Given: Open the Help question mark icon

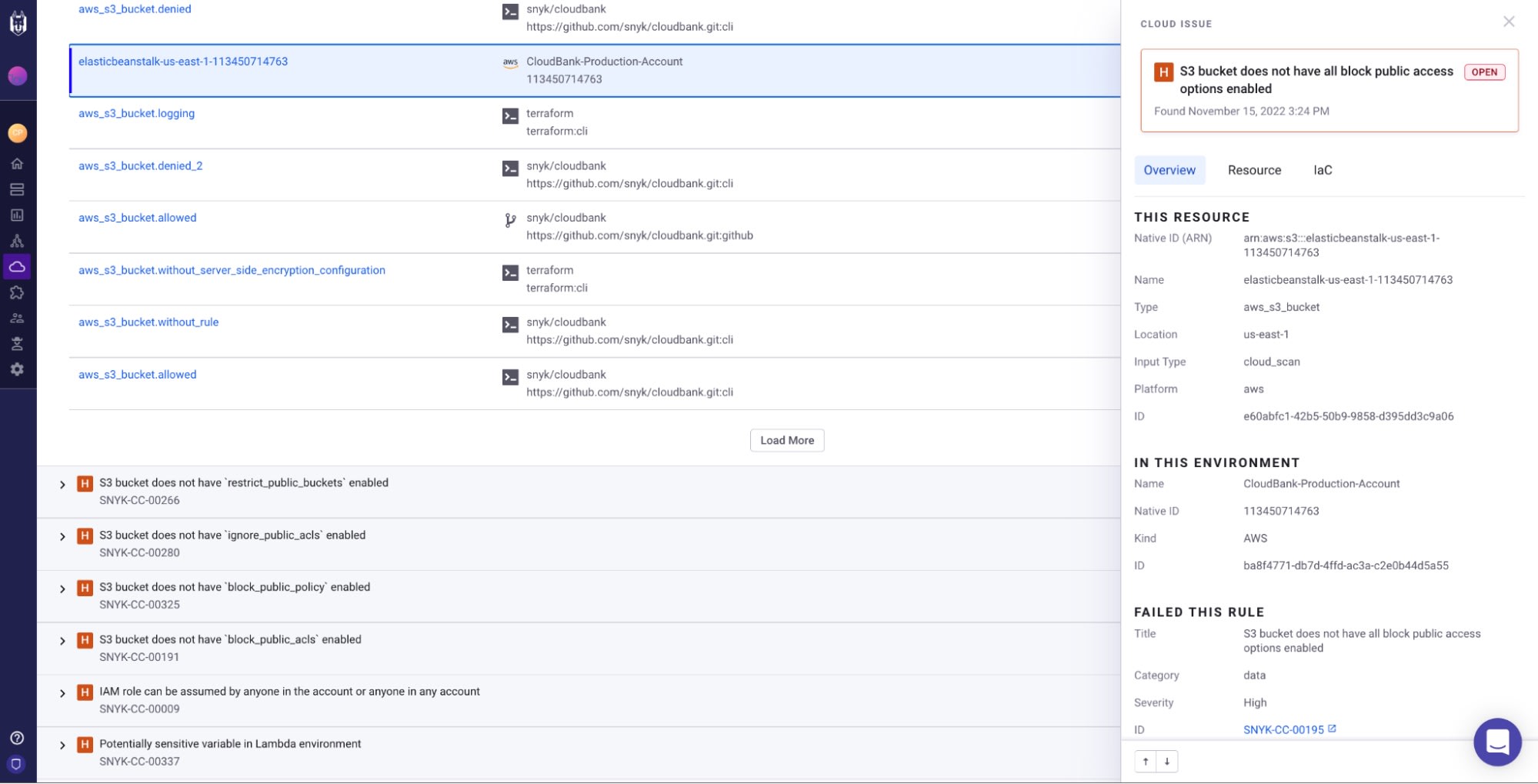Looking at the screenshot, I should [17, 738].
